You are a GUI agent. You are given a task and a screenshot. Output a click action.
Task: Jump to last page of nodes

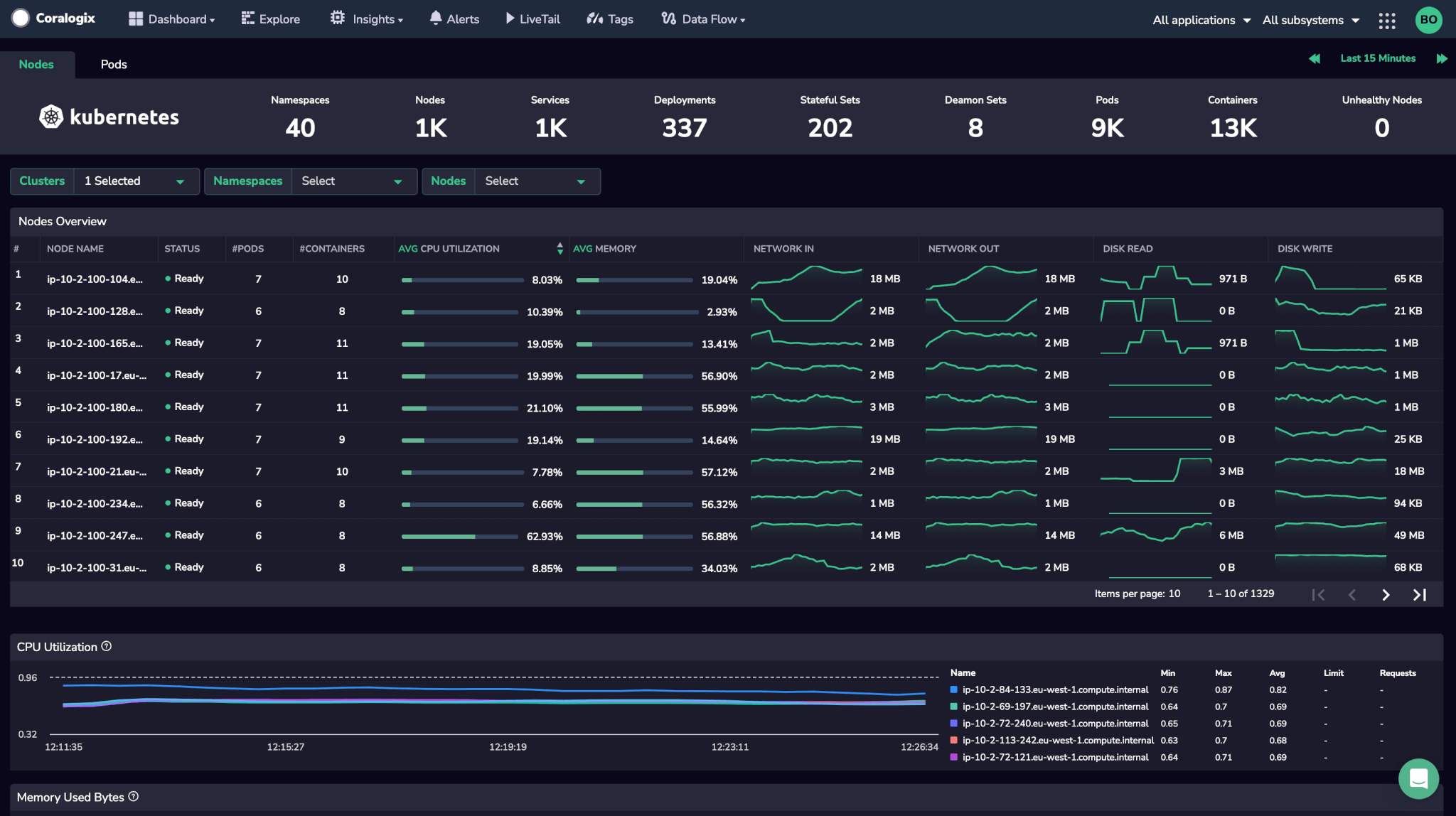coord(1420,594)
